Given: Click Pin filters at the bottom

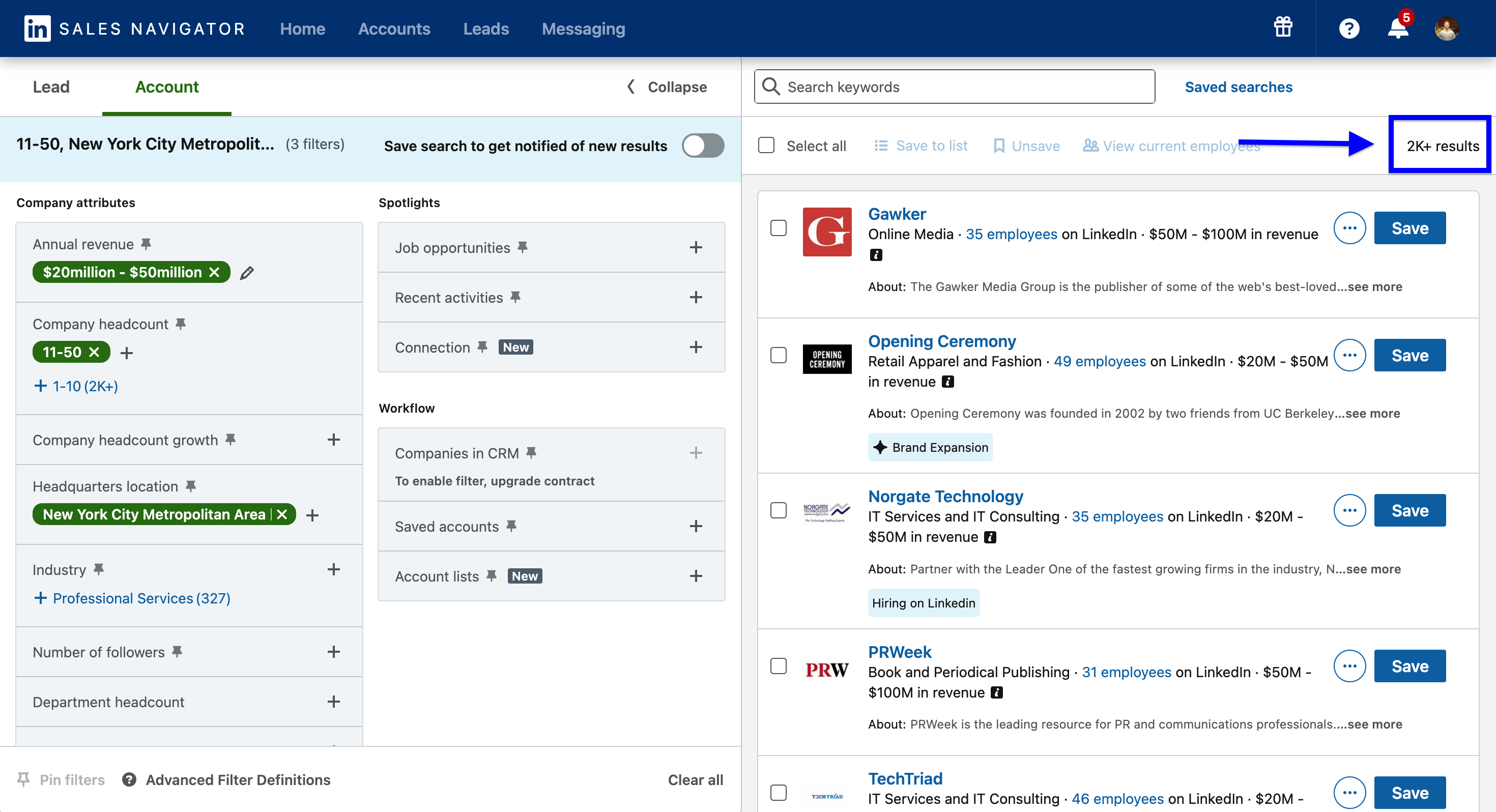Looking at the screenshot, I should pos(61,779).
